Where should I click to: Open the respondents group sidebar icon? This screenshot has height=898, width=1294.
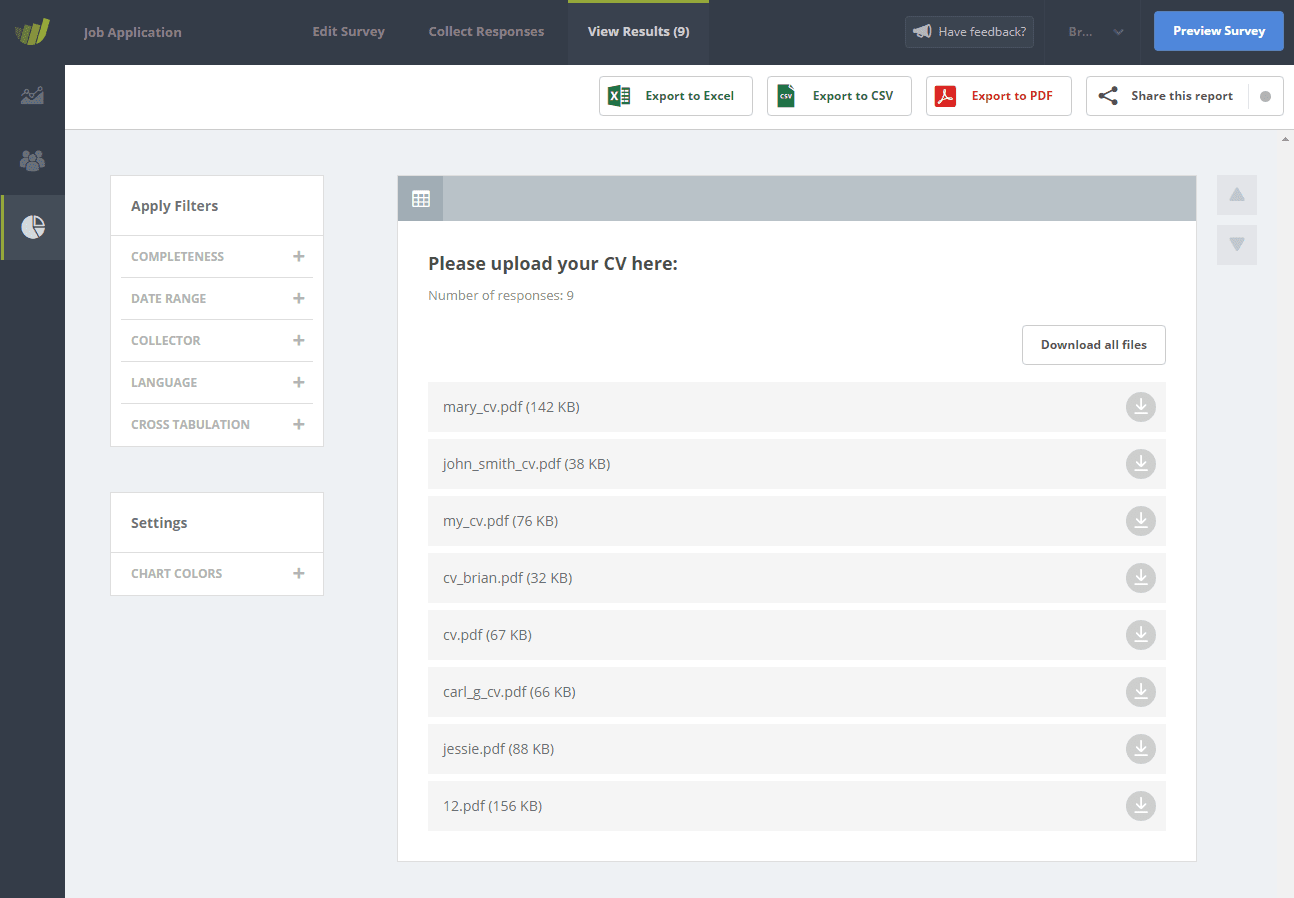click(x=32, y=160)
